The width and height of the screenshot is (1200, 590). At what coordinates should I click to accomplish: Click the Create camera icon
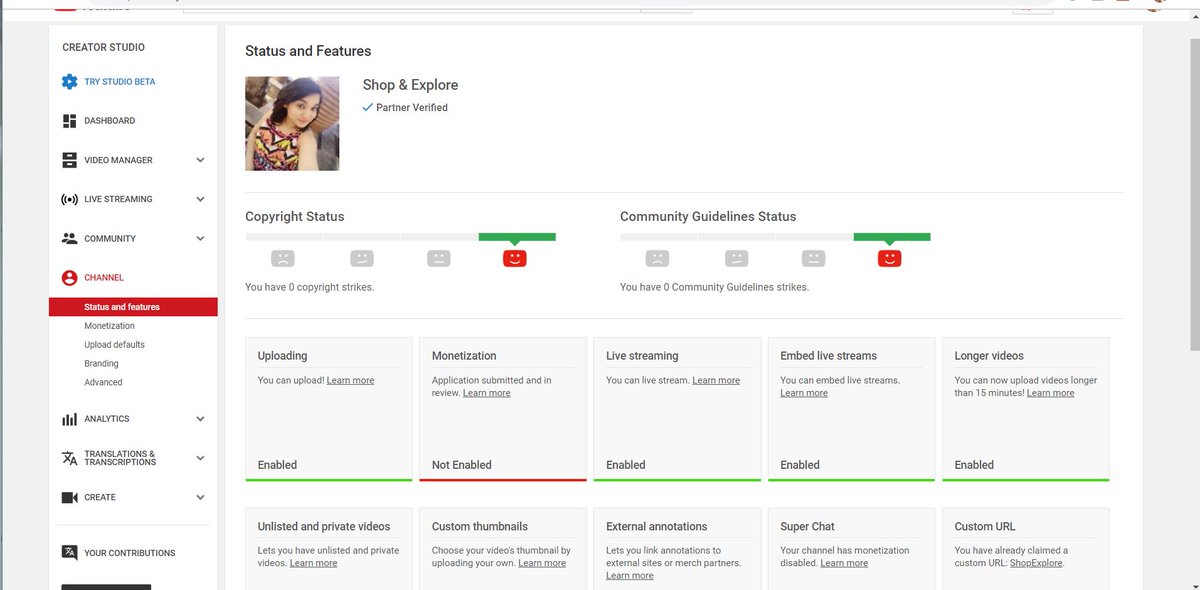[x=69, y=497]
